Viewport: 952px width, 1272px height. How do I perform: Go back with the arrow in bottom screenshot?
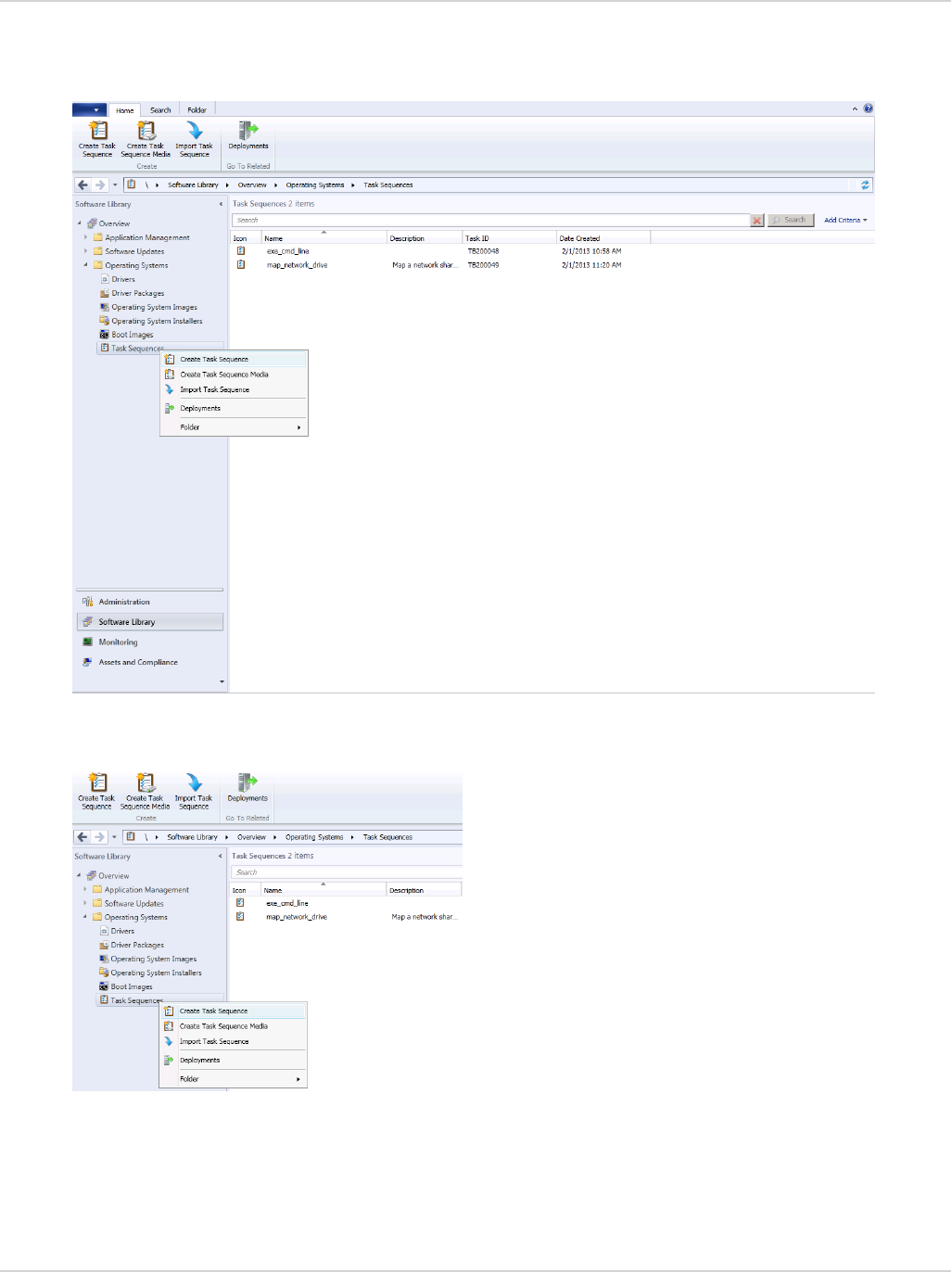pos(82,837)
